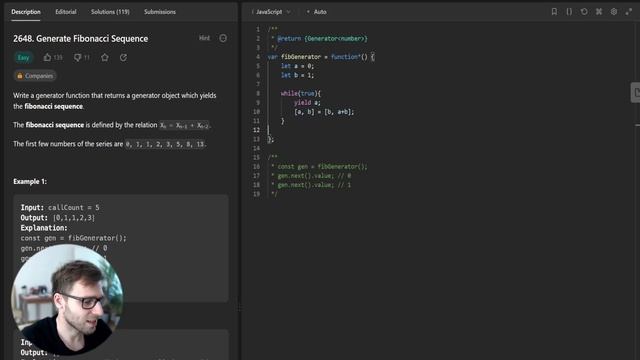Click the 'while(true){' code line
Image resolution: width=640 pixels, height=360 pixels.
(x=301, y=93)
